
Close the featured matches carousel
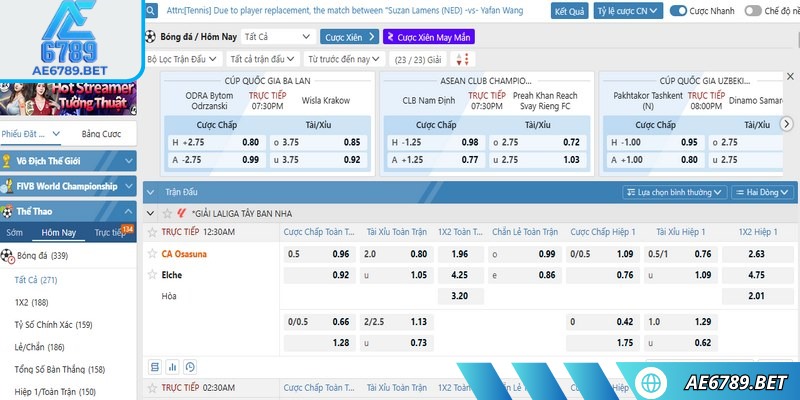(790, 77)
